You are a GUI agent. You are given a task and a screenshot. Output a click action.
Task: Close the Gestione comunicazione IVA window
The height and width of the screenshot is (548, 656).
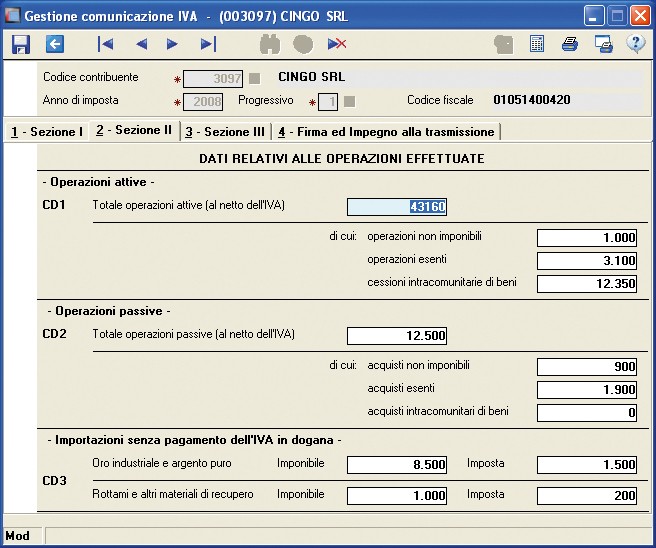[x=640, y=16]
